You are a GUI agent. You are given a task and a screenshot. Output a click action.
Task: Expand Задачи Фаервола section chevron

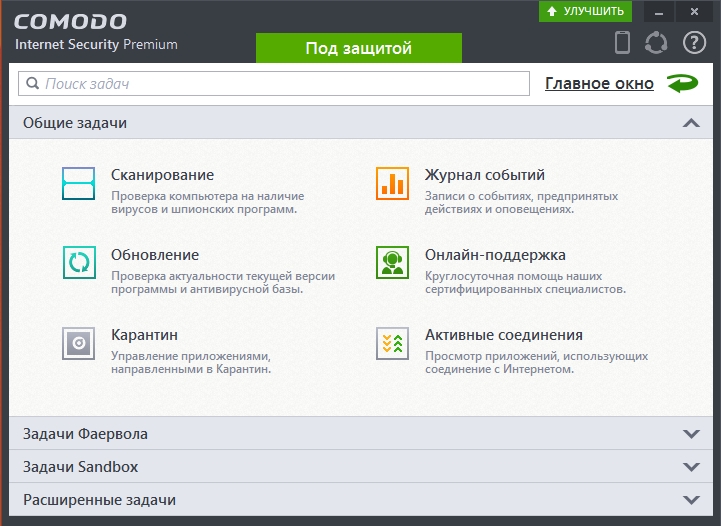coord(691,434)
